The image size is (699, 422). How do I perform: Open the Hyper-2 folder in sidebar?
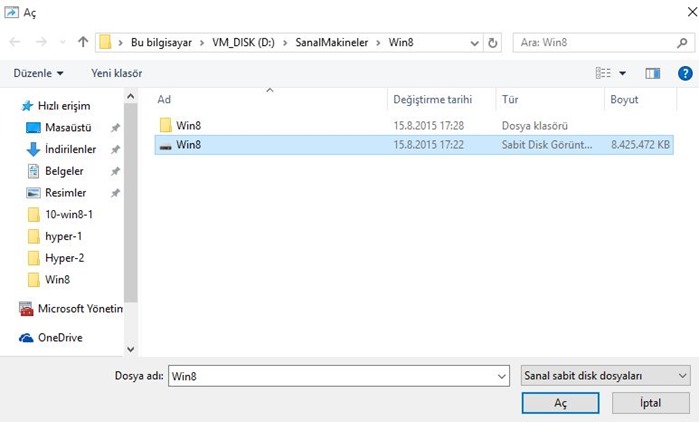pos(64,258)
